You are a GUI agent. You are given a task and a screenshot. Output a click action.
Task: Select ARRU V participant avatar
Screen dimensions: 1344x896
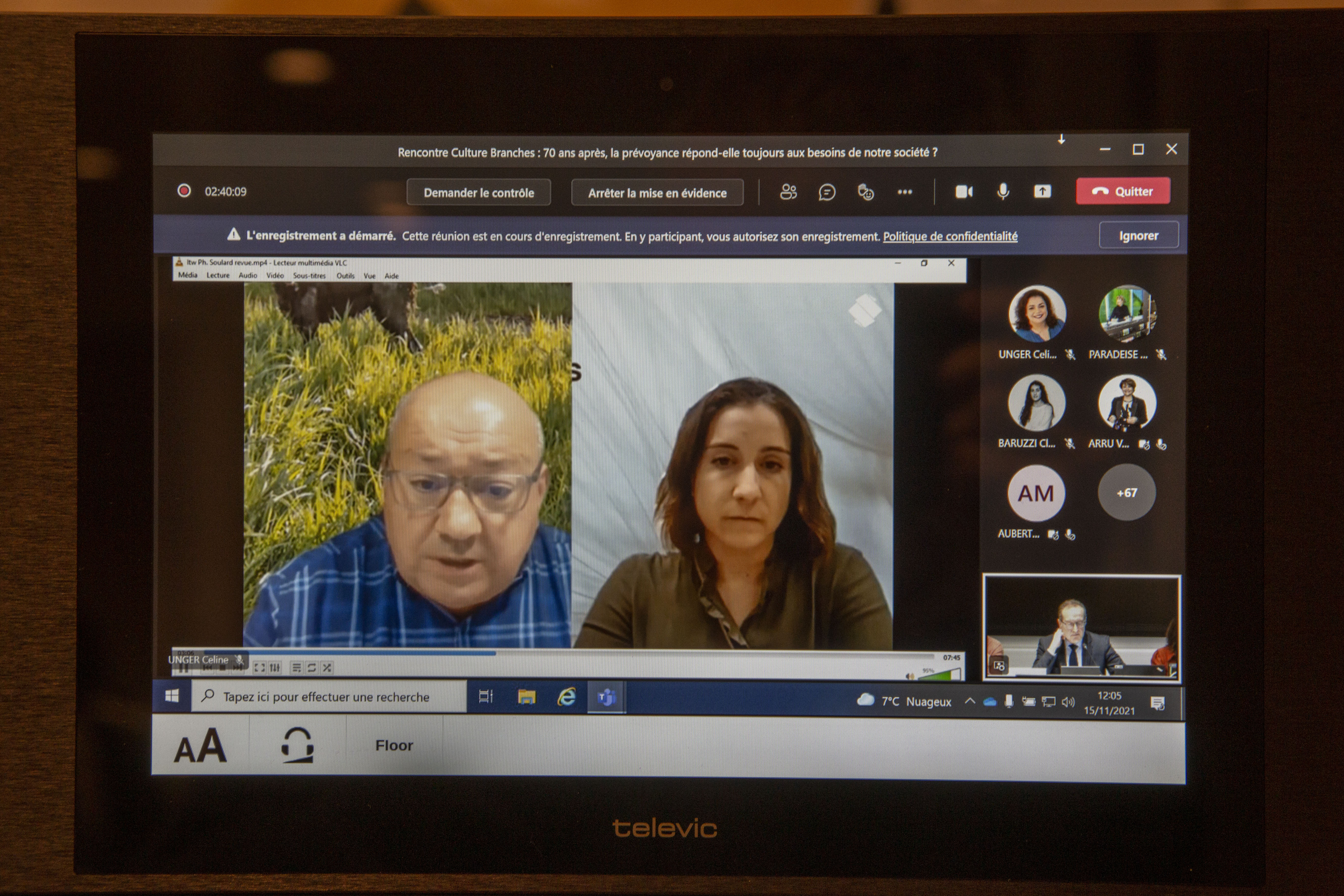[1127, 403]
